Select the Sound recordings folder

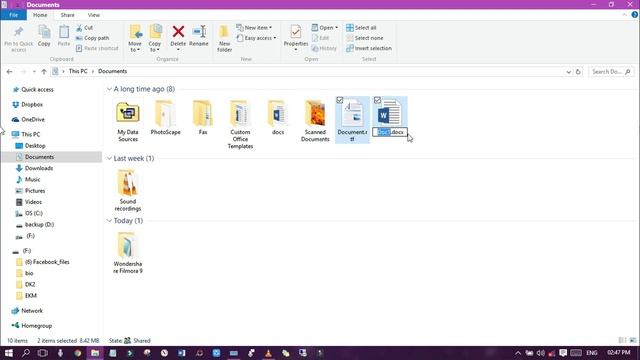128,191
